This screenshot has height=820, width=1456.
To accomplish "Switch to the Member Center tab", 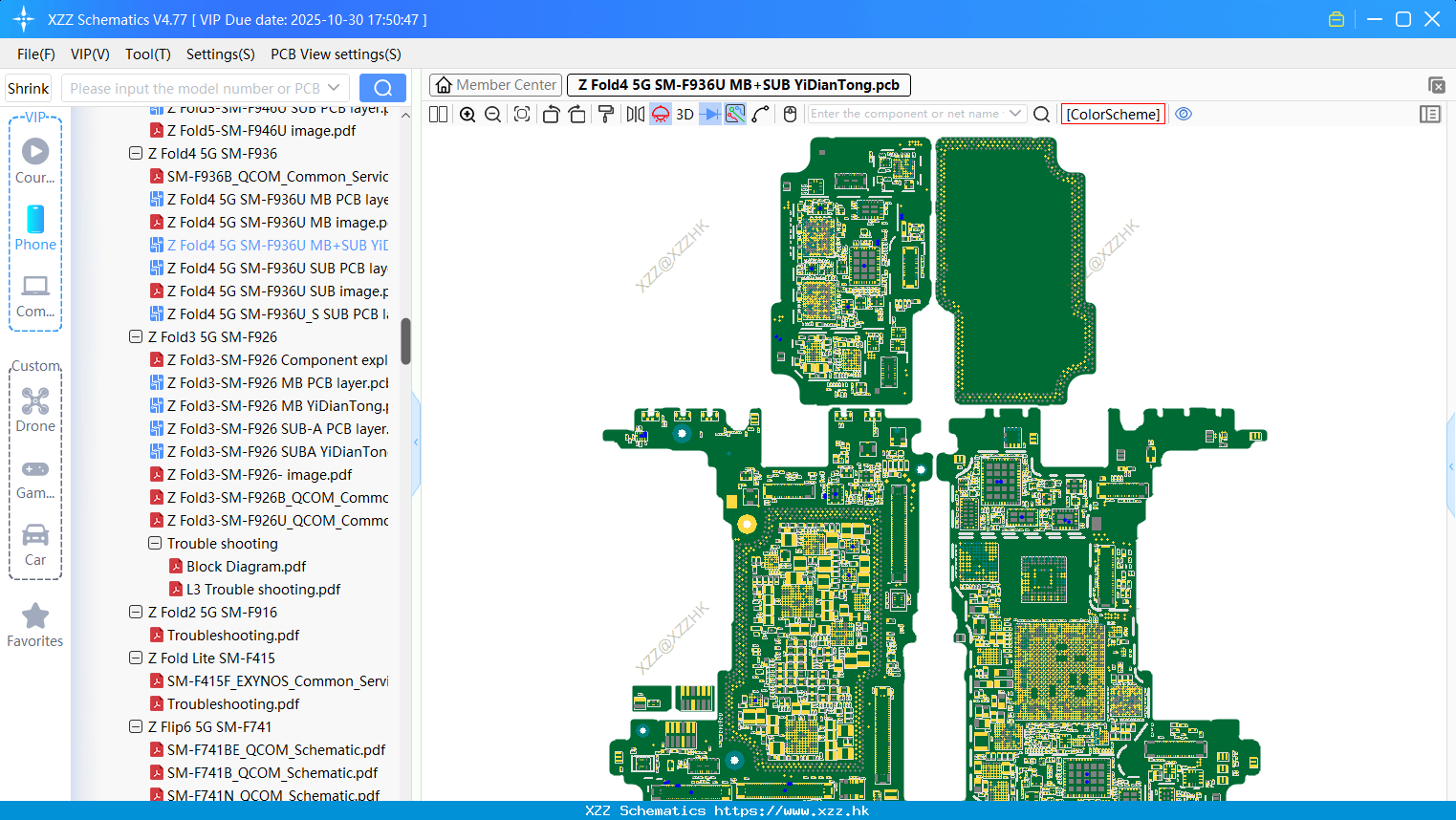I will 496,85.
